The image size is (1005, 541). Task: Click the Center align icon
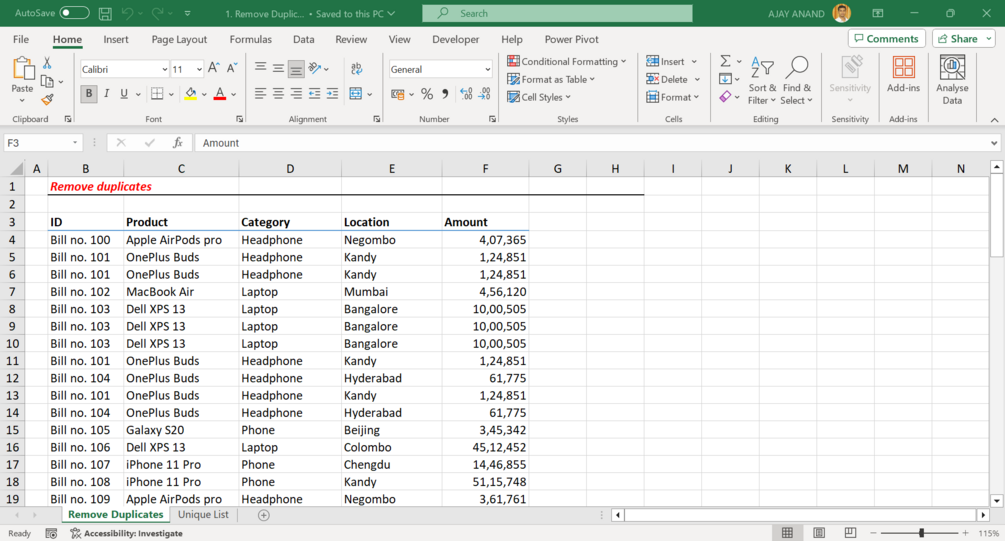[278, 94]
